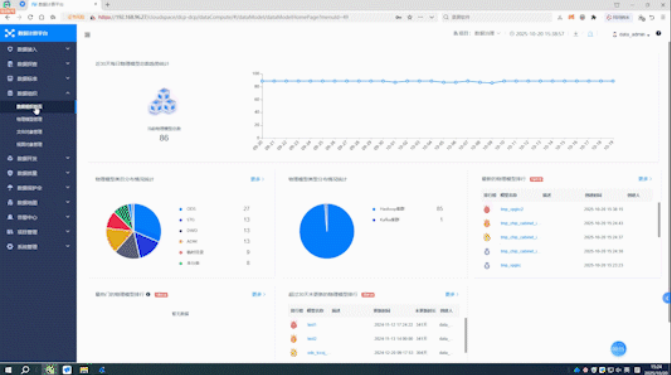Open More link on ODS pie chart panel

click(x=257, y=179)
